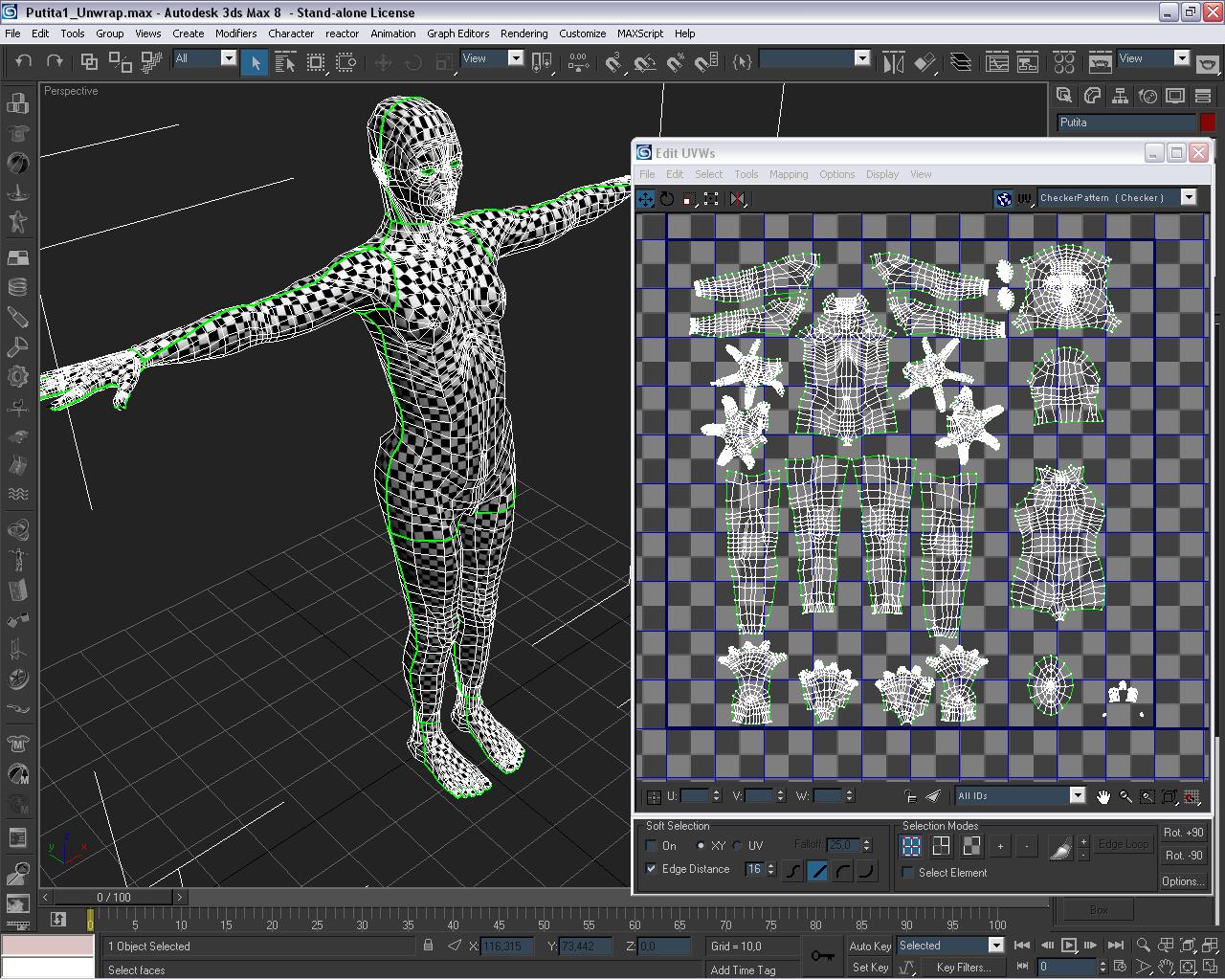Switch to the Motion command panel
1225x980 pixels.
coord(1147,96)
